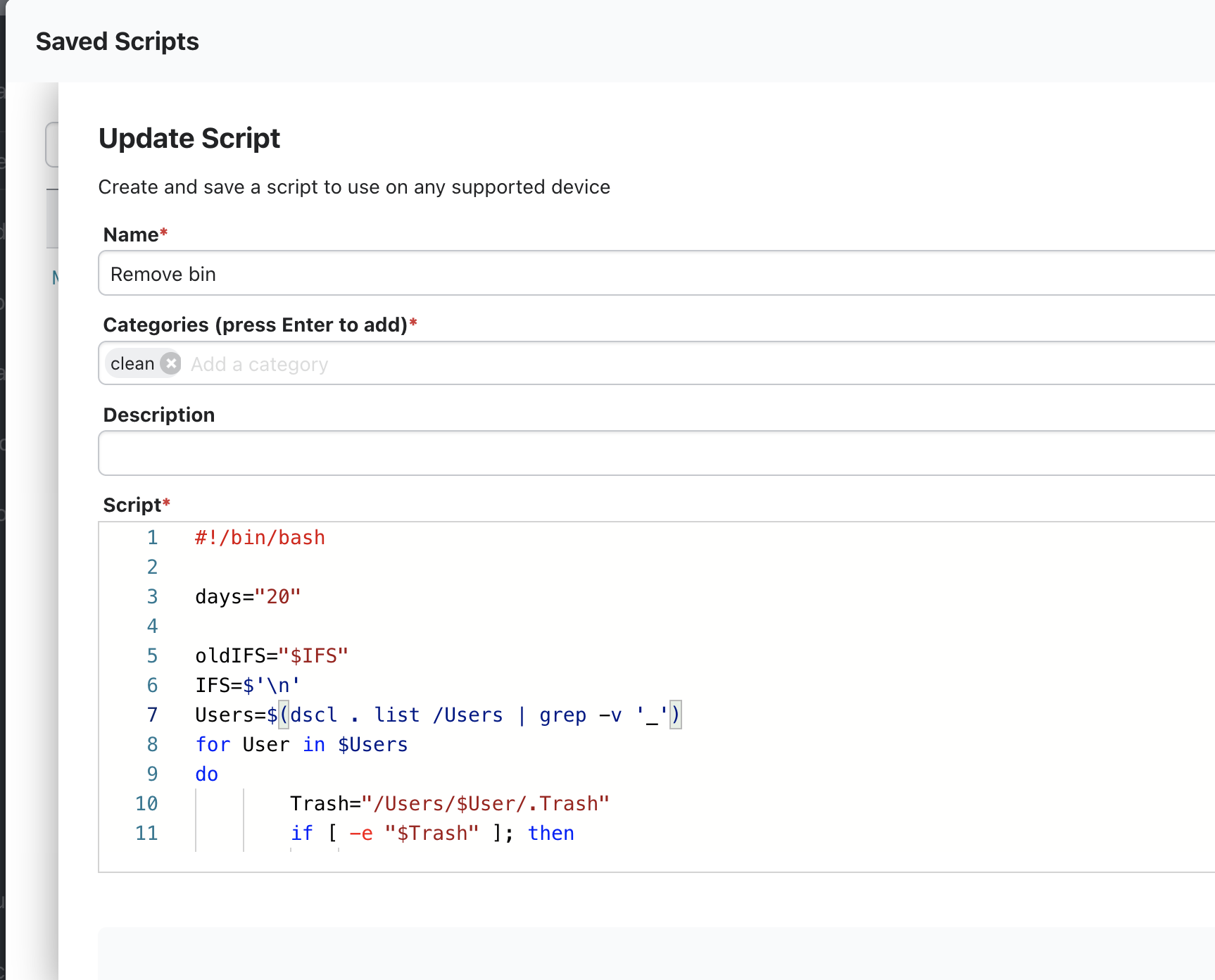
Task: Click the empty Description field
Action: tap(657, 453)
